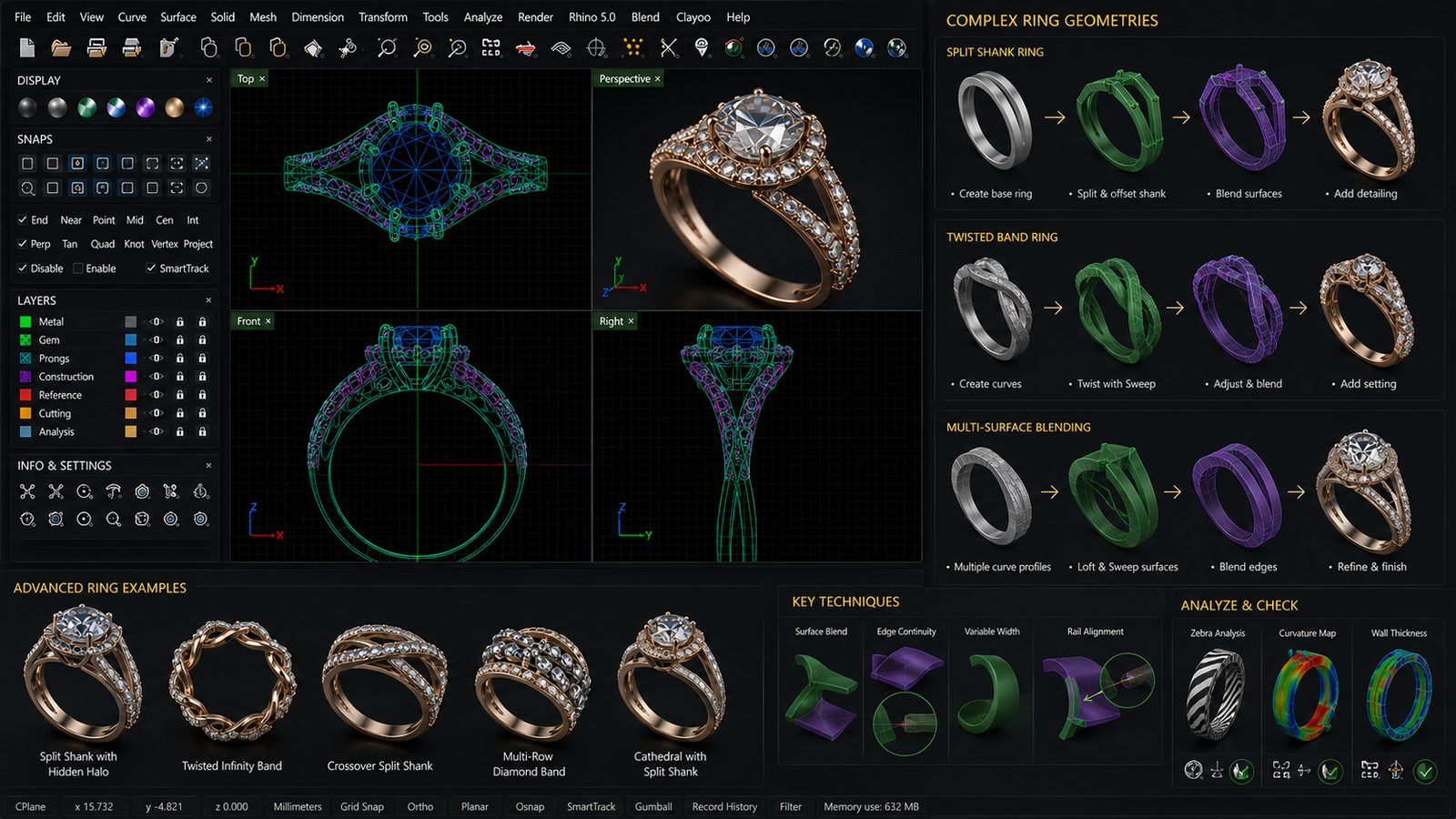This screenshot has height=819, width=1456.
Task: Close the Snaps panel
Action: click(x=208, y=139)
